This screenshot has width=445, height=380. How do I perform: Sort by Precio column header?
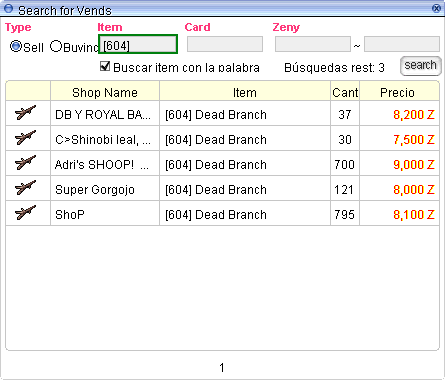tap(399, 92)
